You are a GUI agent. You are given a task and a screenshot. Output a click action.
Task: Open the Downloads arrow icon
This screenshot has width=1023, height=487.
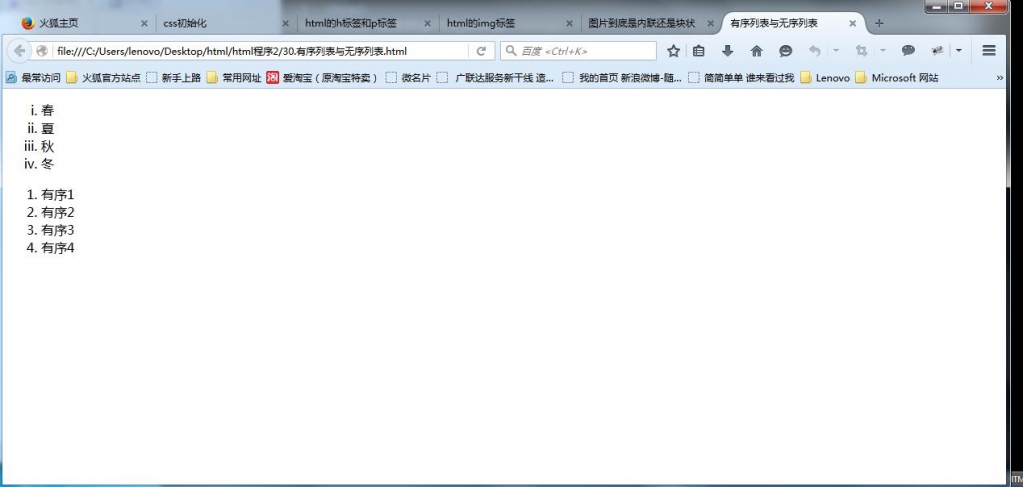point(727,51)
